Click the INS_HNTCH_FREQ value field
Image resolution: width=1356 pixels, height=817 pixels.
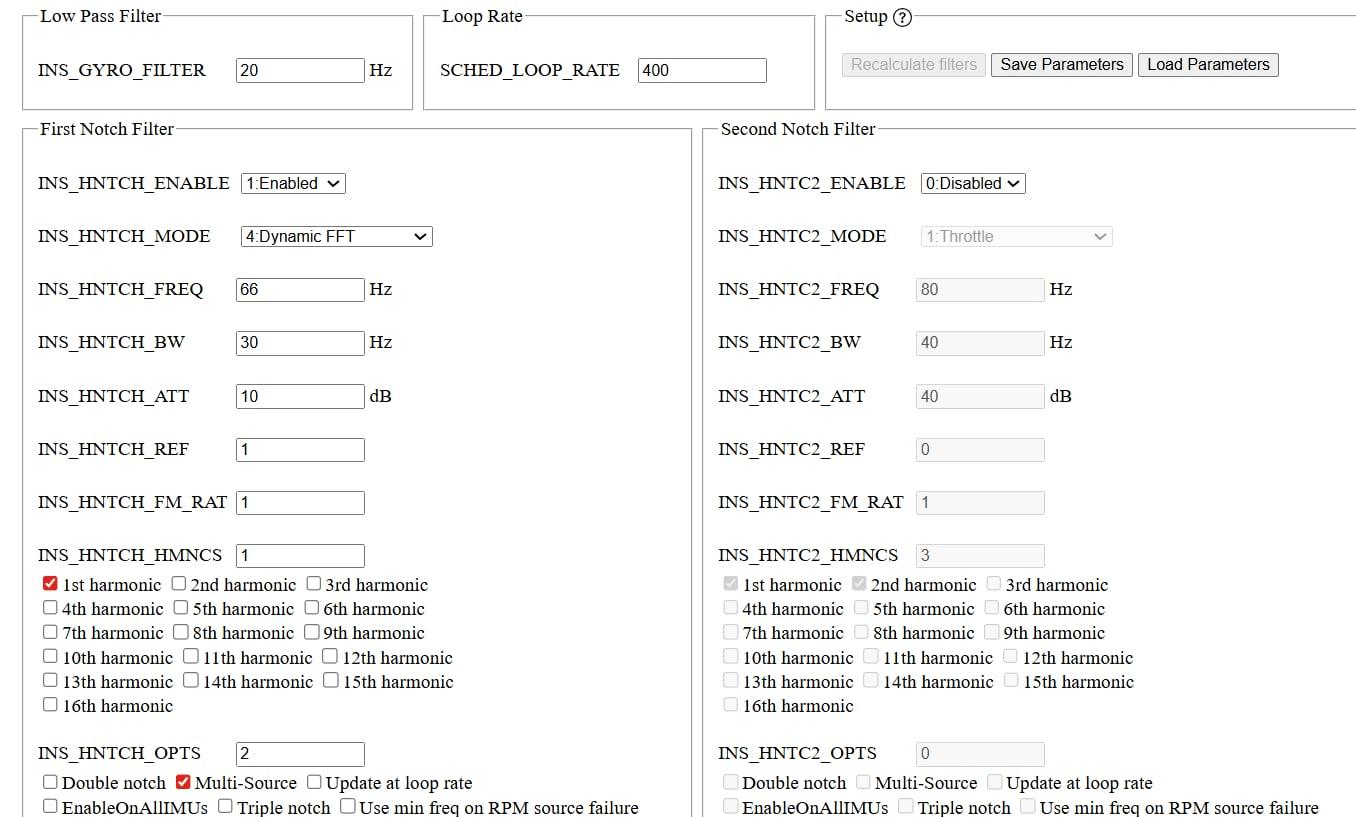pos(300,289)
